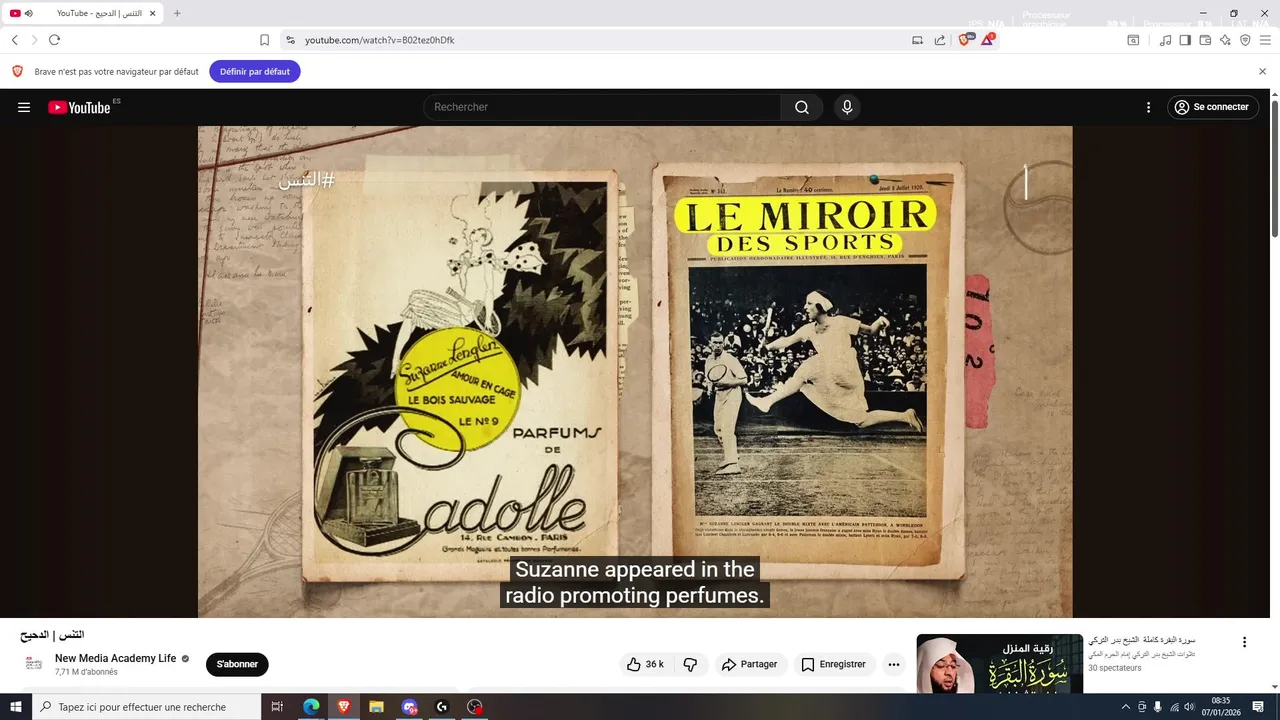The height and width of the screenshot is (720, 1280).
Task: Focus the Rechercher search field
Action: point(602,107)
